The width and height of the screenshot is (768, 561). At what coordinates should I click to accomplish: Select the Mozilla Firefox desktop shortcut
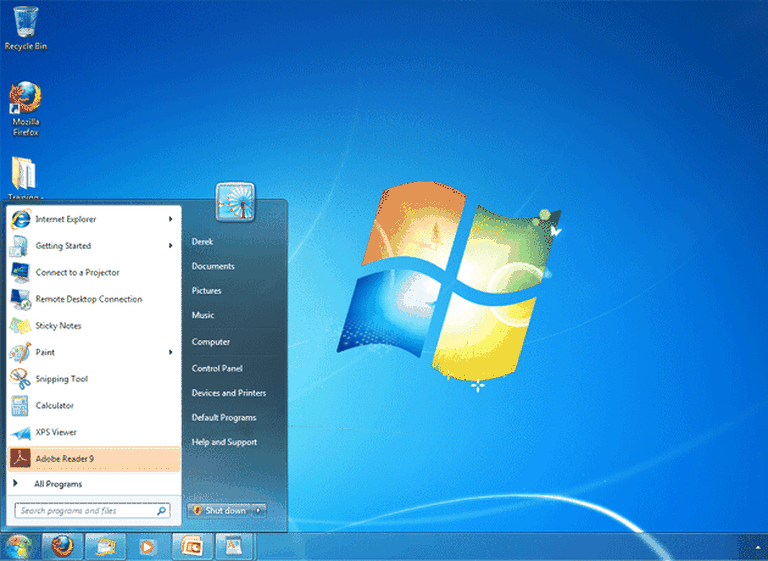pyautogui.click(x=25, y=109)
